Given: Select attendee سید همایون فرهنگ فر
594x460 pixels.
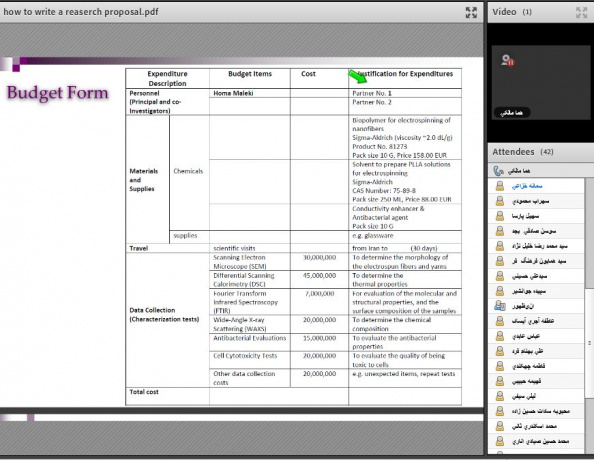Looking at the screenshot, I should click(539, 261).
